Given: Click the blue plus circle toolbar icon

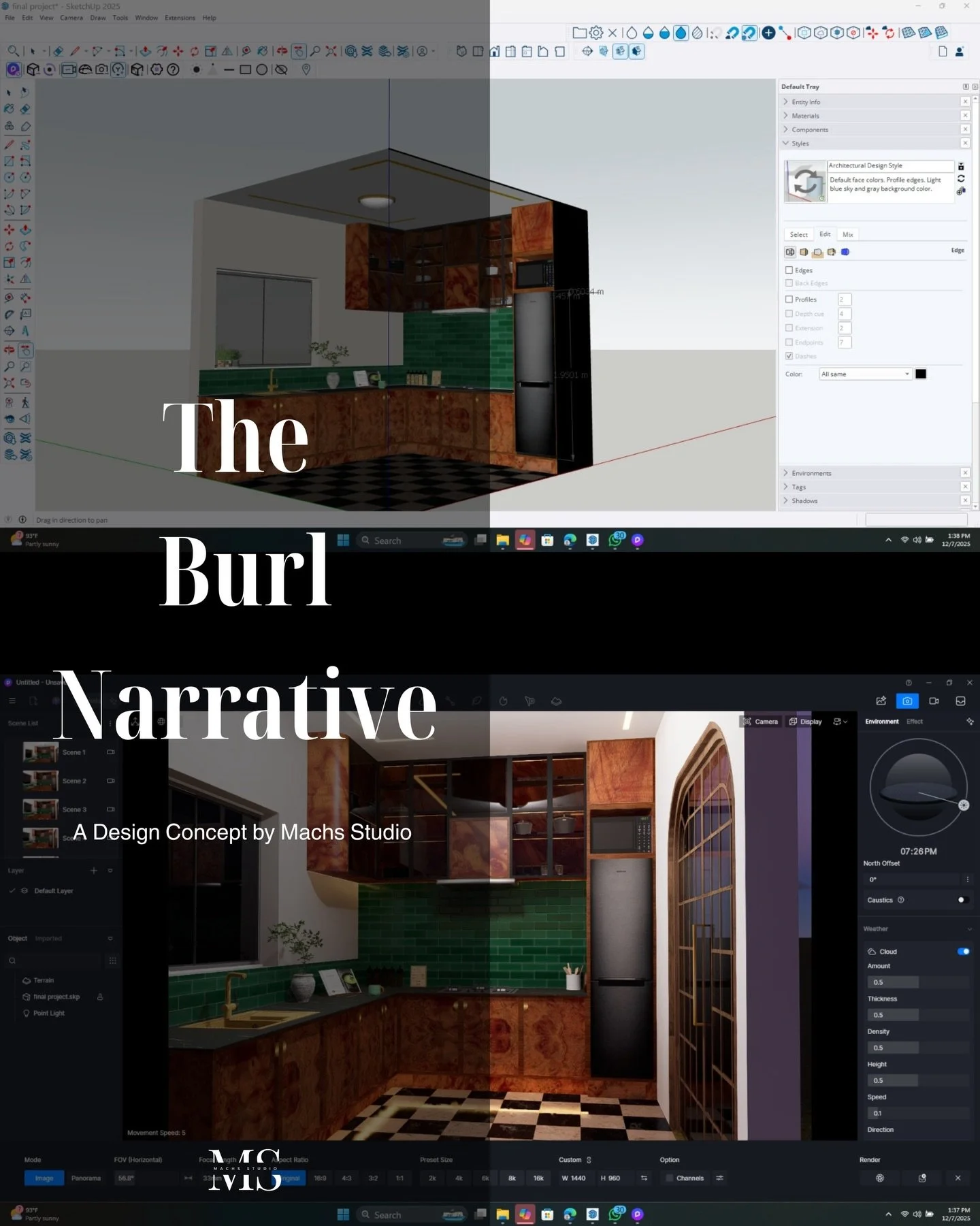Looking at the screenshot, I should 768,33.
